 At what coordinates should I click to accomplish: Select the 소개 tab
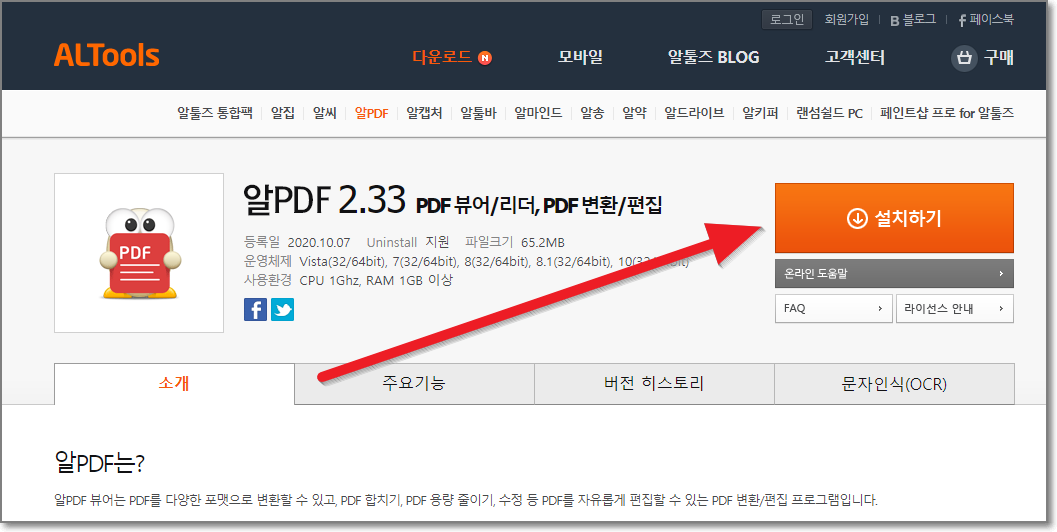click(174, 384)
